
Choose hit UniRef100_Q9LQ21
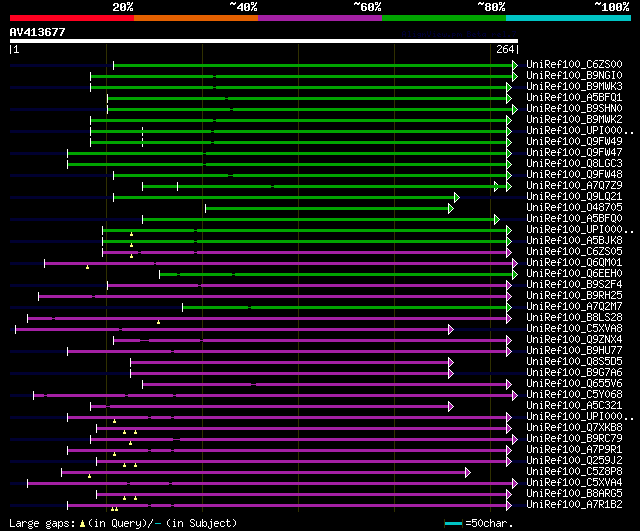click(574, 197)
